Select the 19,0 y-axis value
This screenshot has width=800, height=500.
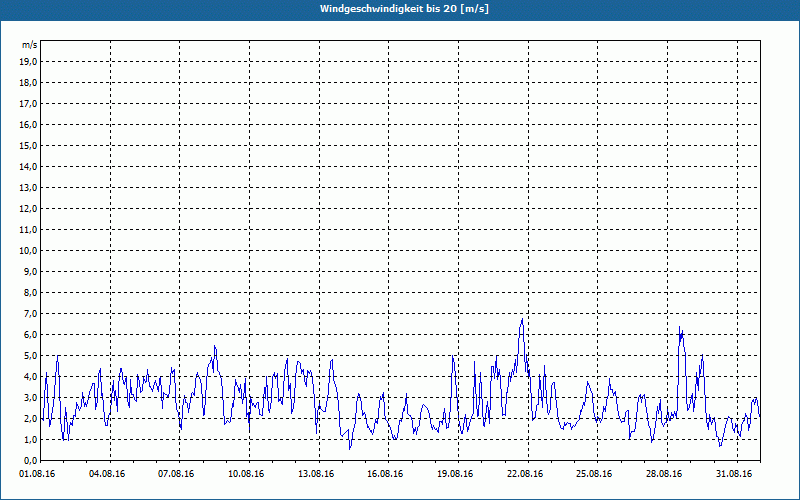[28, 62]
